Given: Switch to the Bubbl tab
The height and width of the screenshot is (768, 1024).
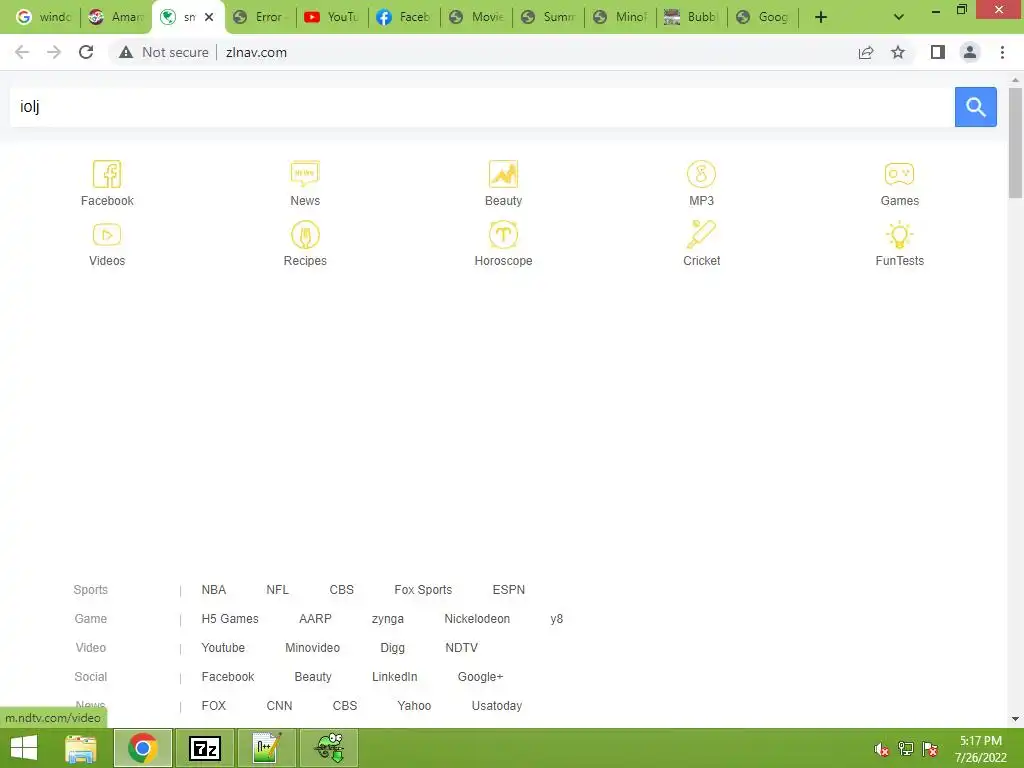Looking at the screenshot, I should [692, 17].
